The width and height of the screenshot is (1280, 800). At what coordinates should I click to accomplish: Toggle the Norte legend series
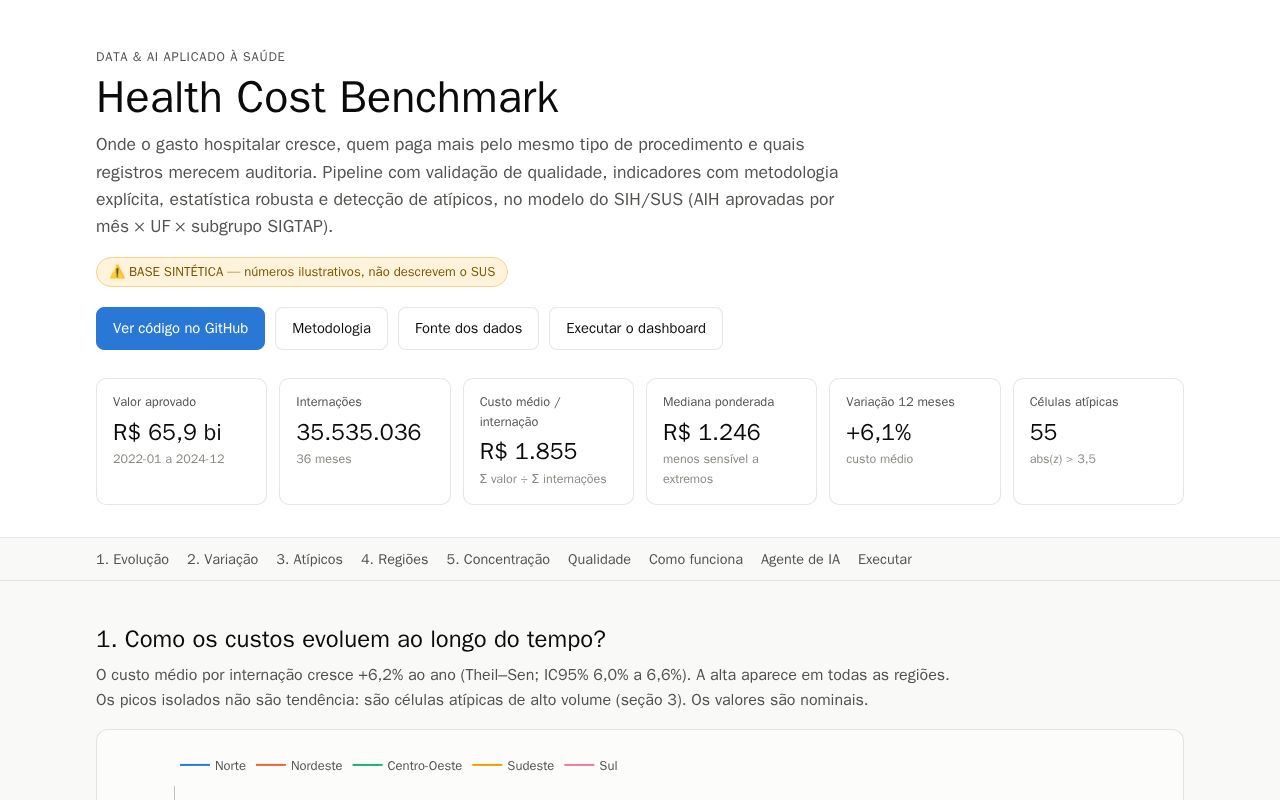point(213,765)
